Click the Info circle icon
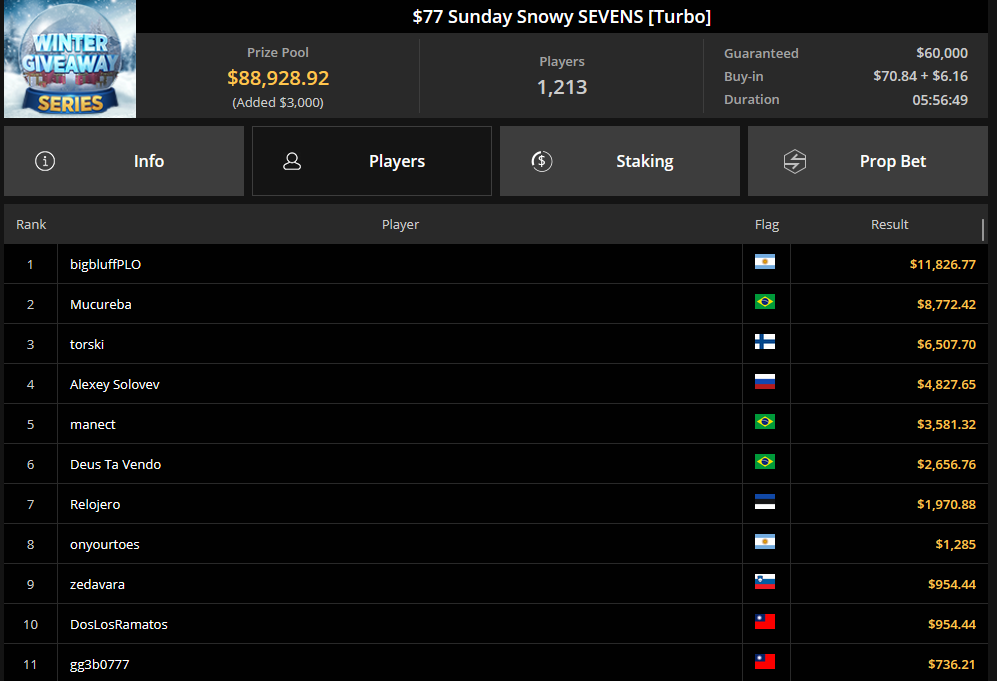The image size is (997, 681). (44, 160)
